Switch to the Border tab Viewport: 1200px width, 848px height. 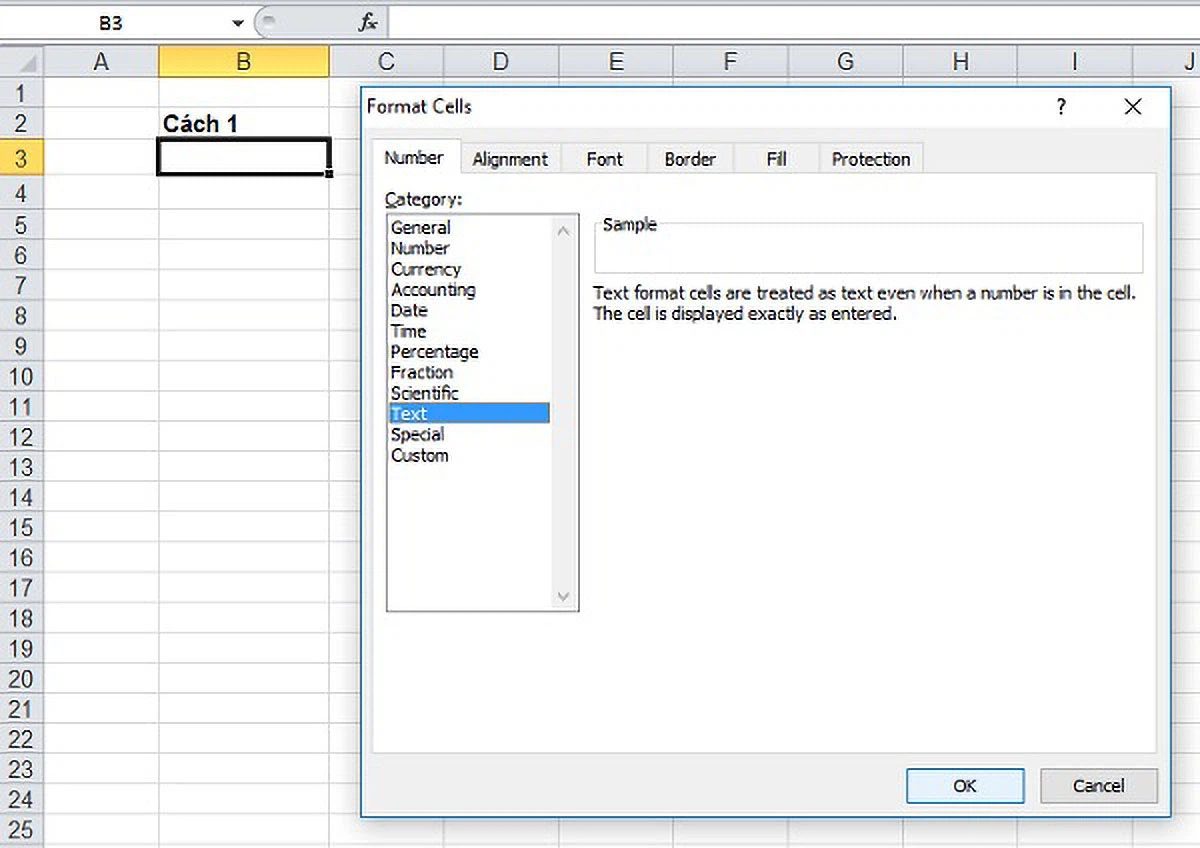(x=689, y=158)
